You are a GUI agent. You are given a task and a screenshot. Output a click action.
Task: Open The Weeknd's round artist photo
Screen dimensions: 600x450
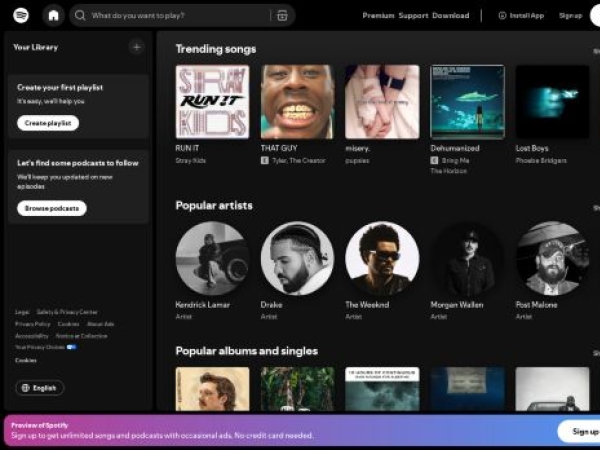(382, 258)
